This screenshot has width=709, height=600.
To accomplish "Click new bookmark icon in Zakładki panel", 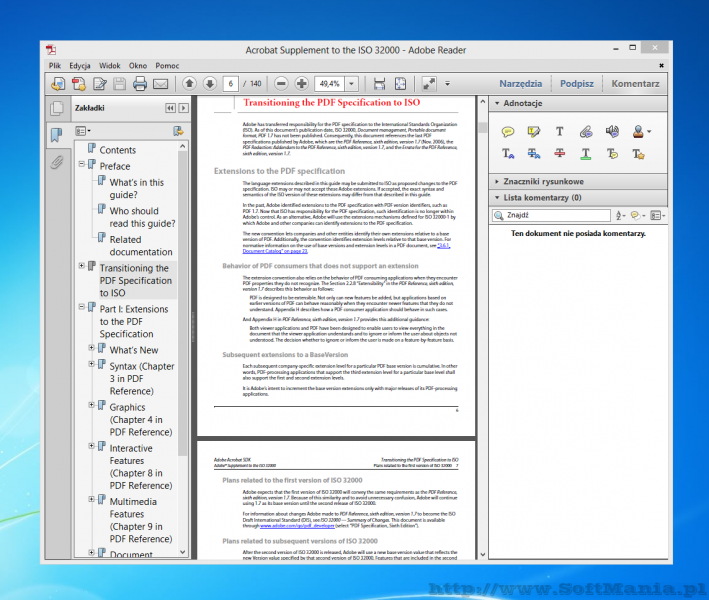I will (x=178, y=131).
